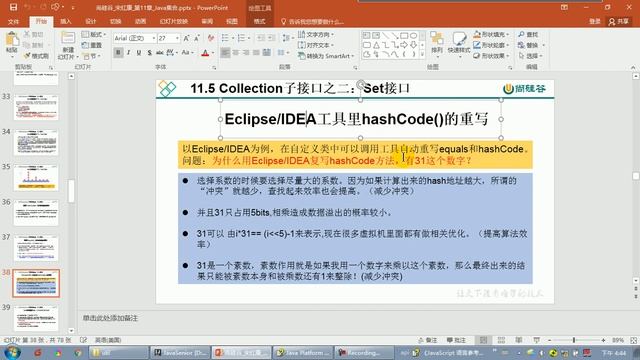Viewport: 640px width, 360px height.
Task: Apply strikethrough abc icon
Action: 160,52
